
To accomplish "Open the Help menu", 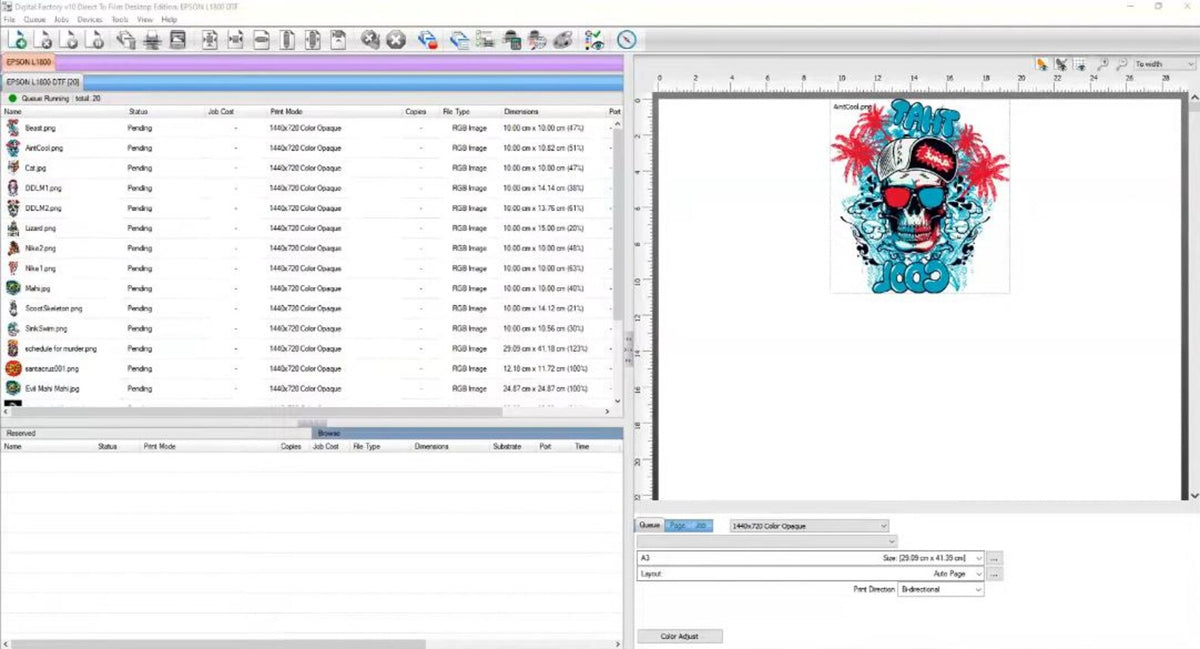I will [169, 19].
